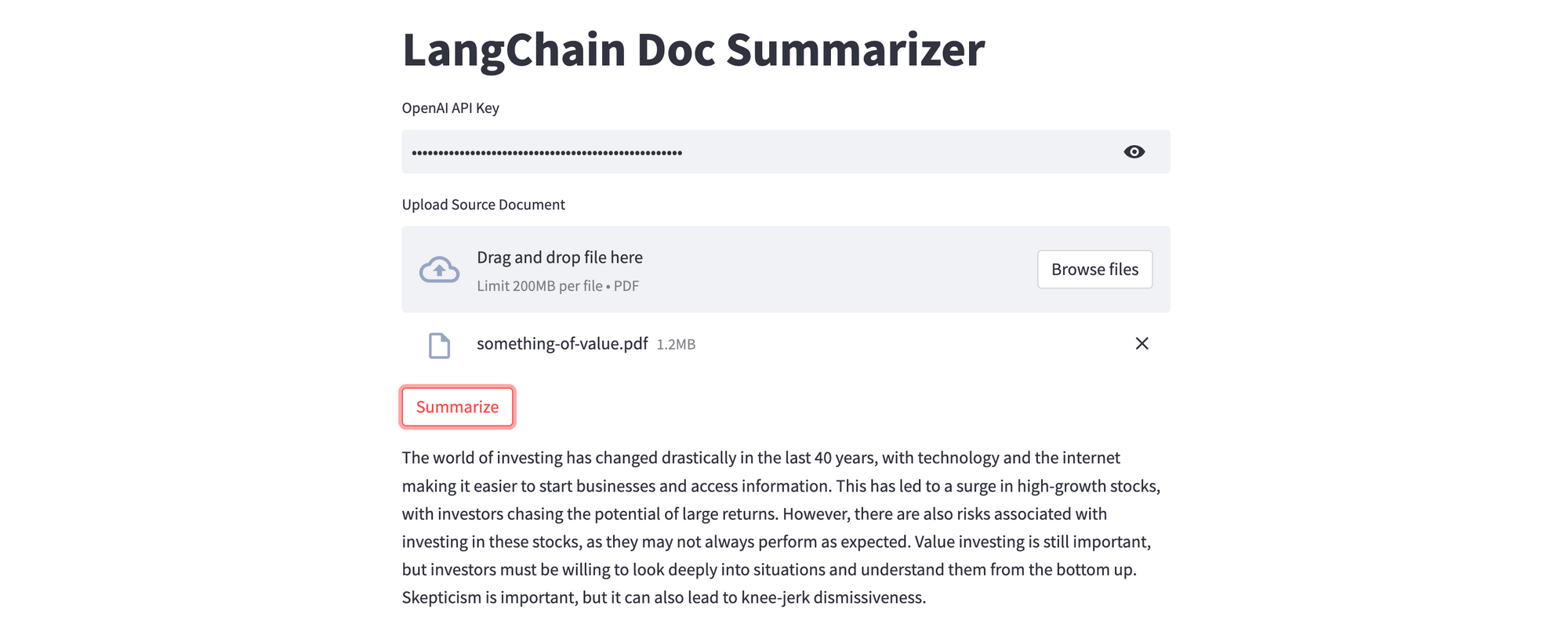Image resolution: width=1568 pixels, height=631 pixels.
Task: Select the cloud upload icon
Action: [440, 269]
